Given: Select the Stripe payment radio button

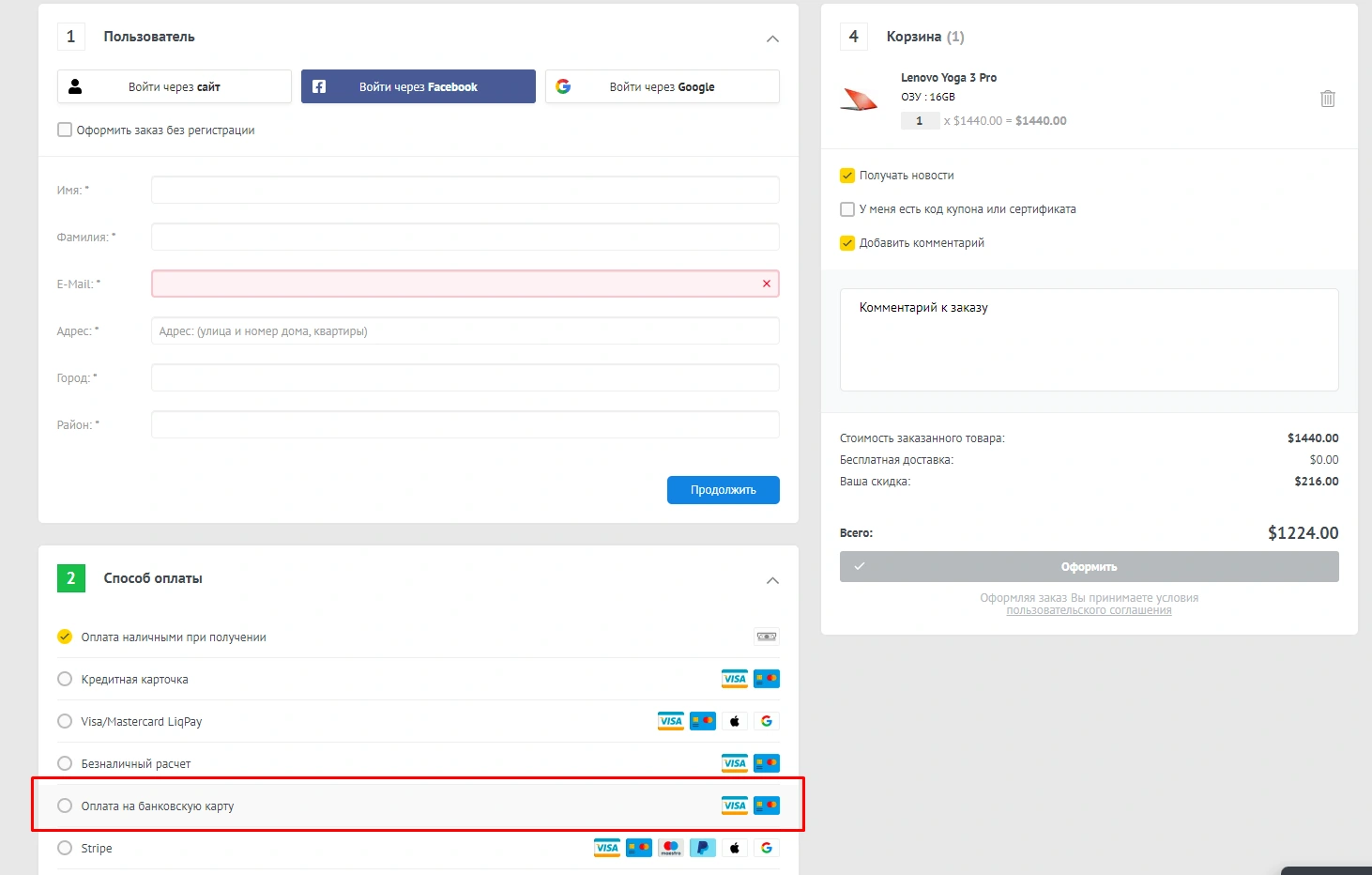Looking at the screenshot, I should coord(65,848).
